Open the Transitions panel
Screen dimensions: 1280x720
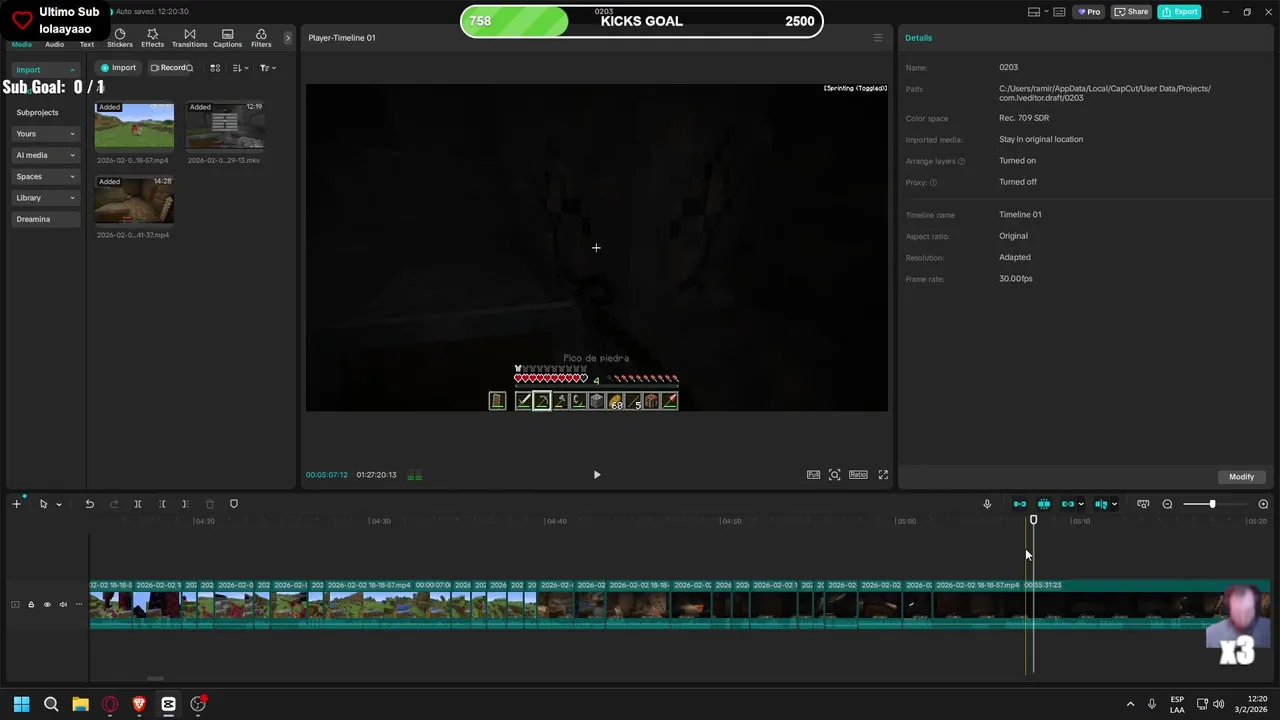click(x=189, y=38)
